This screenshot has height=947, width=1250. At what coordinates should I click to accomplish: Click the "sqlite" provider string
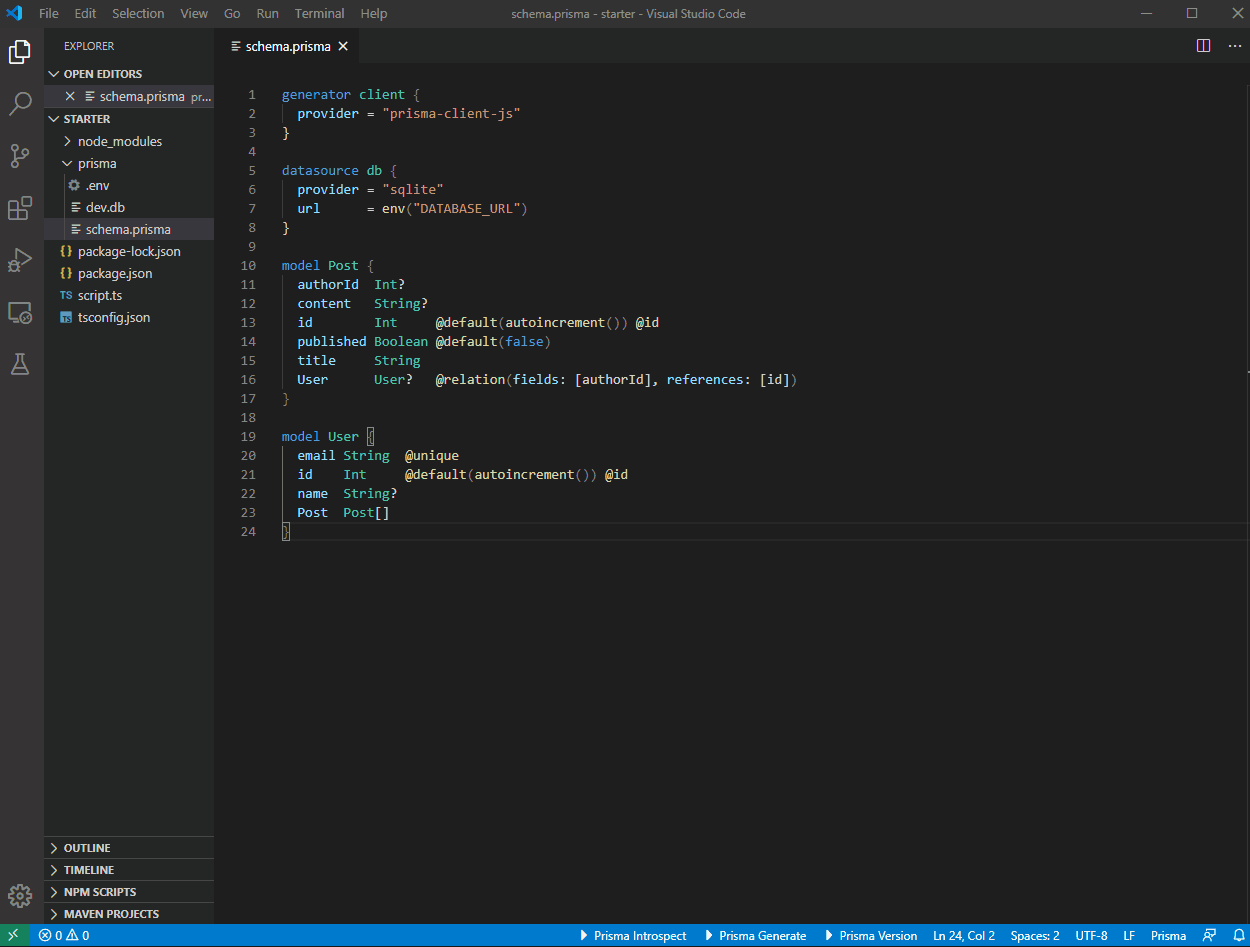tap(413, 190)
